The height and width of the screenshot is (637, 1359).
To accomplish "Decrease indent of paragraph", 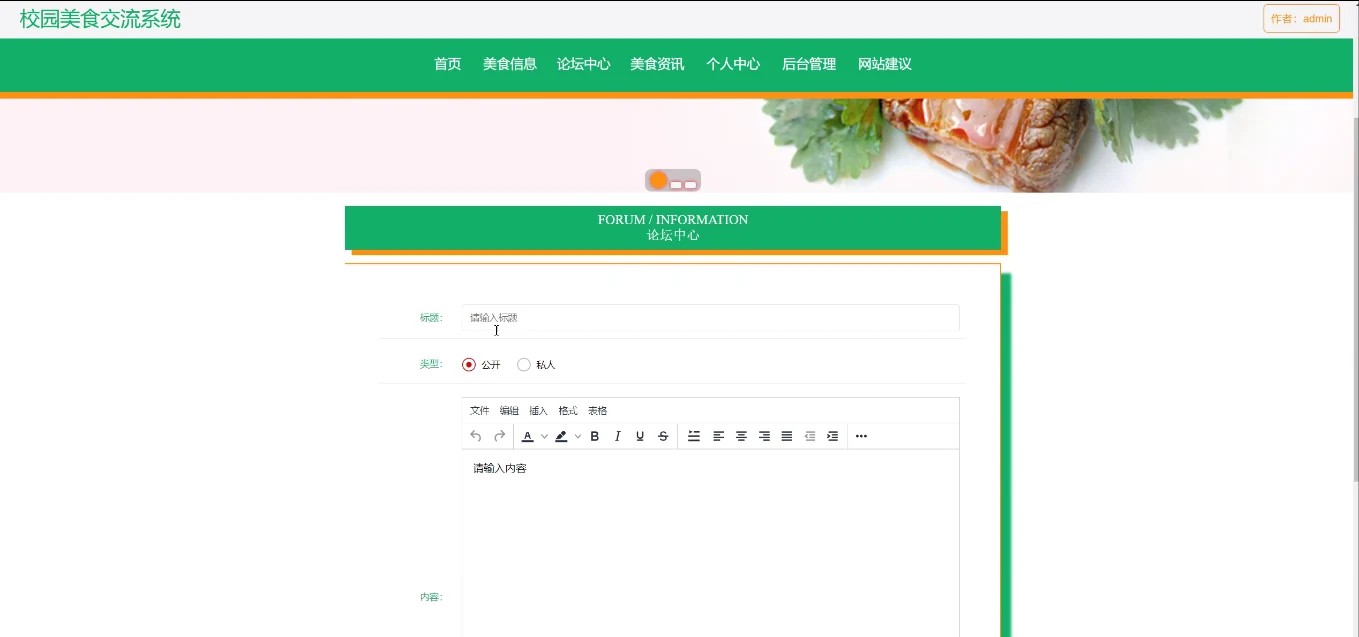I will 810,436.
